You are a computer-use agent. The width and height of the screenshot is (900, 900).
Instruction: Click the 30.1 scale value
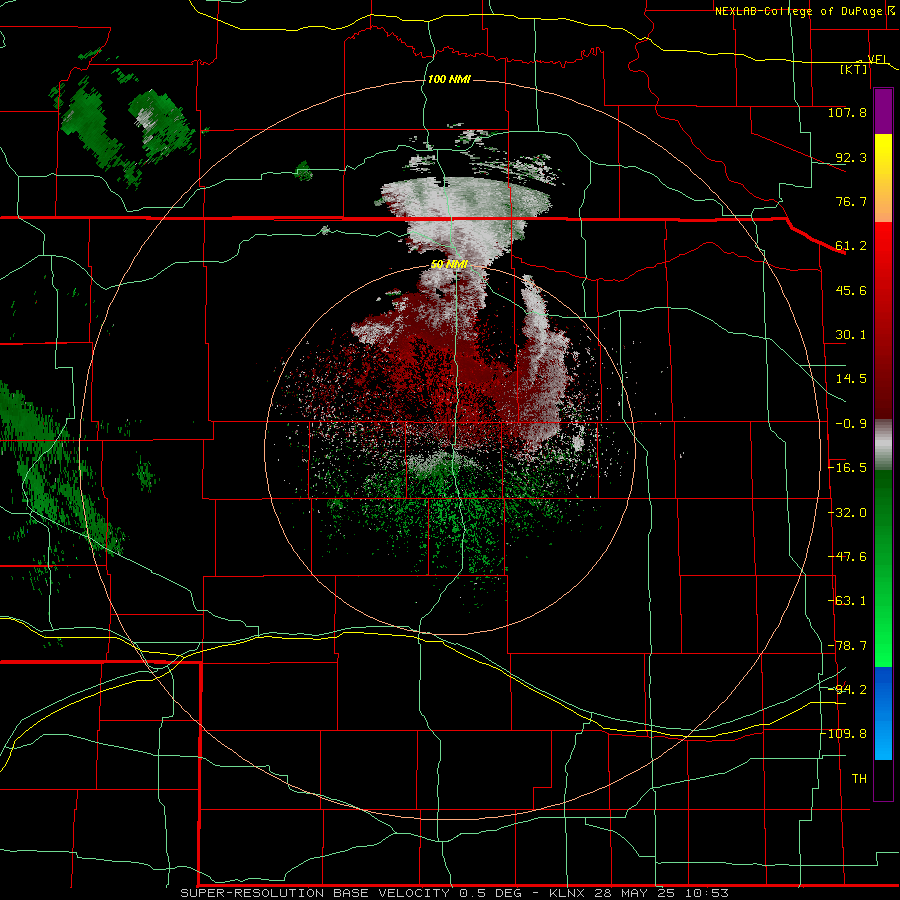pos(851,335)
